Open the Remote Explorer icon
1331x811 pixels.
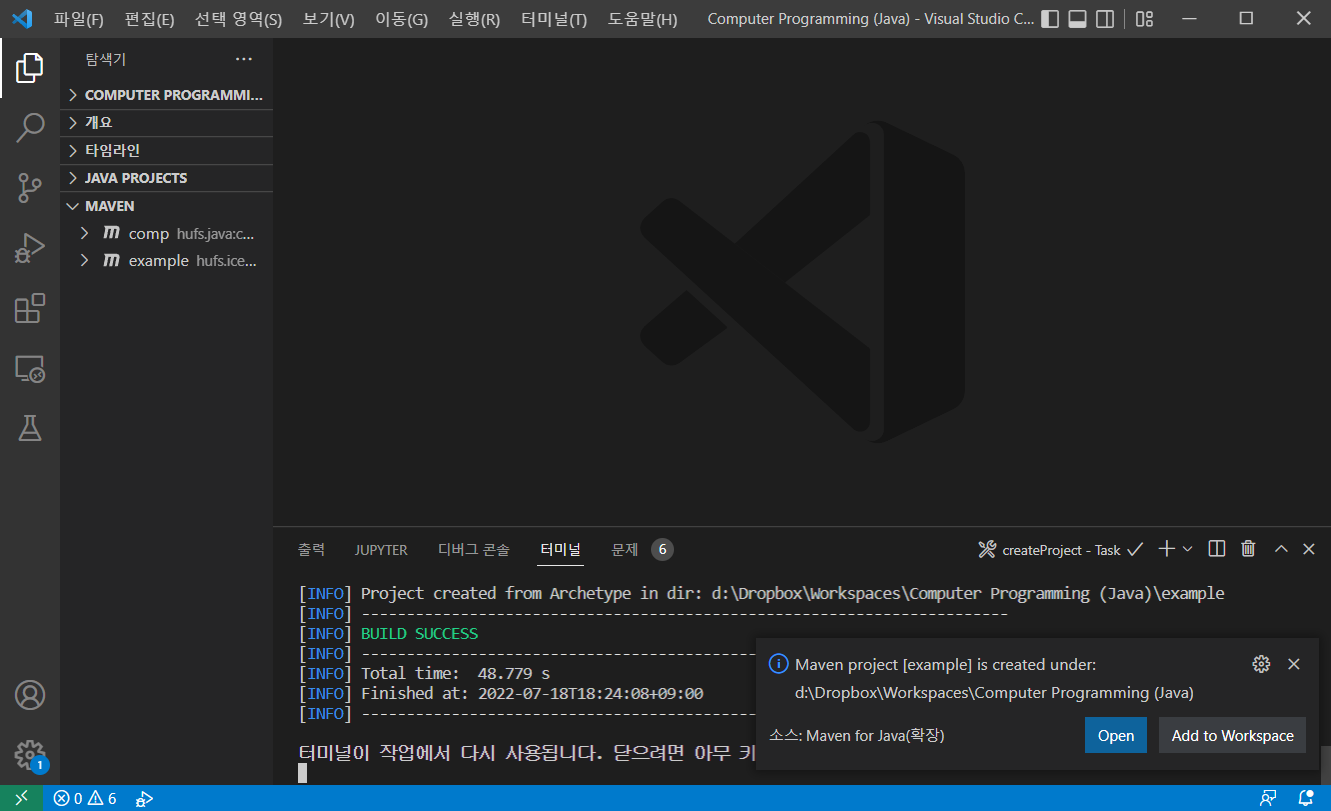coord(30,368)
